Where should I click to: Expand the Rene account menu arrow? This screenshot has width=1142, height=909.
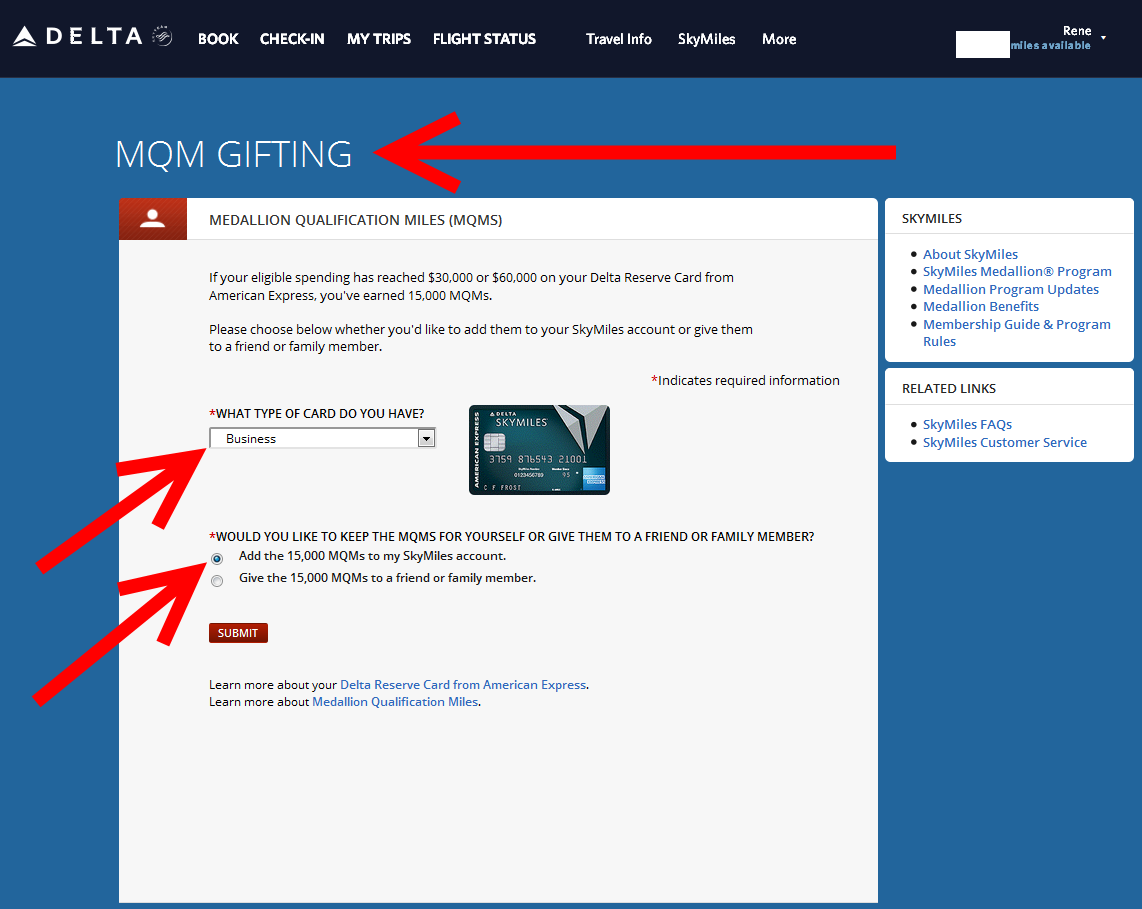pyautogui.click(x=1103, y=38)
